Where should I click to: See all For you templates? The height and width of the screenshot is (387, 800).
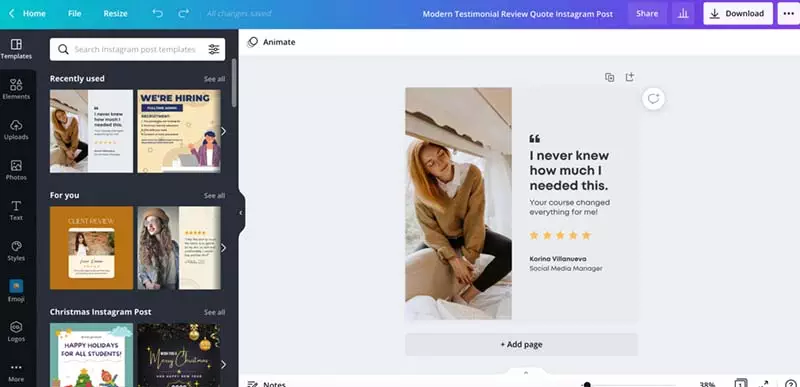(x=214, y=196)
